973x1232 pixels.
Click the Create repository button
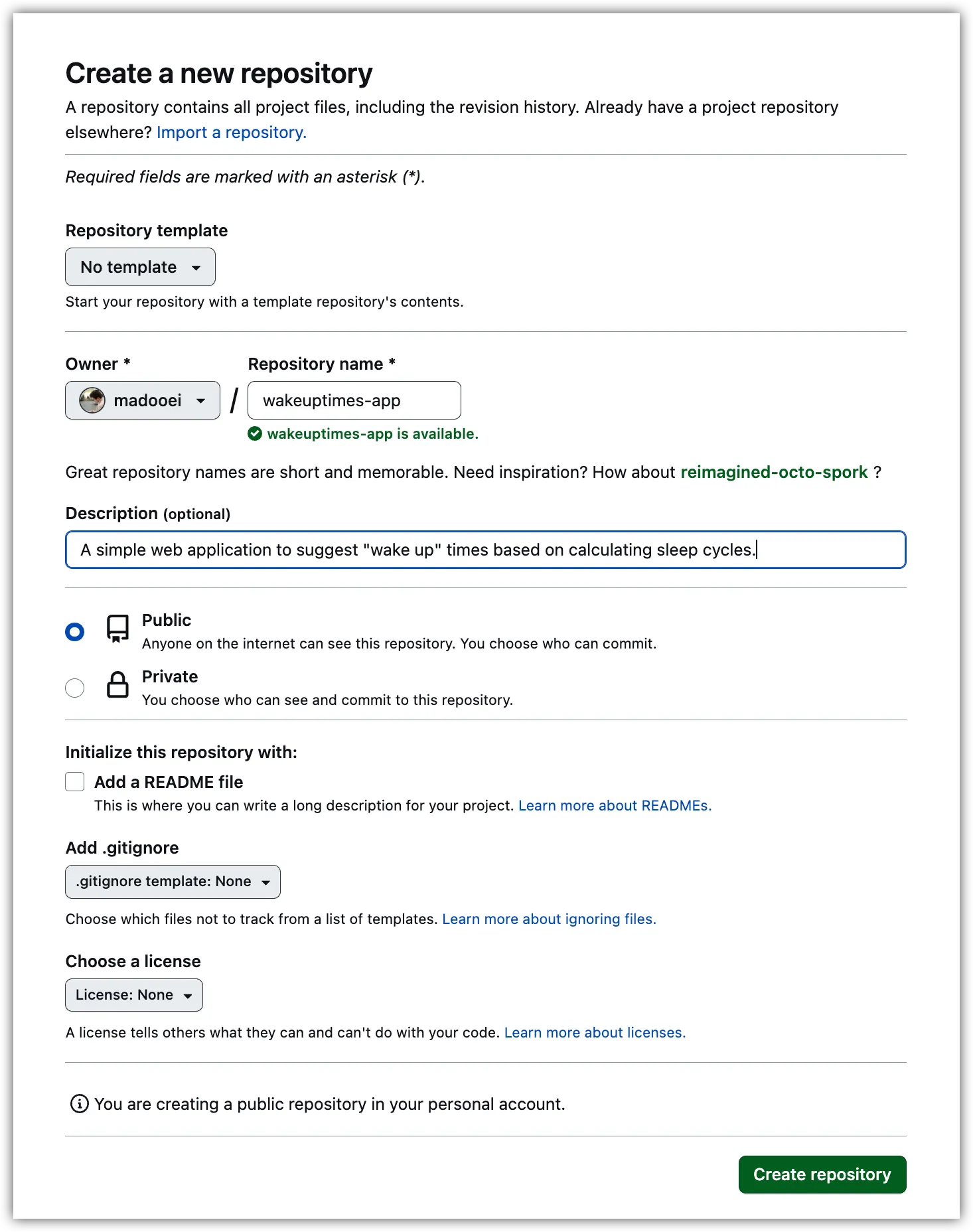[822, 1174]
